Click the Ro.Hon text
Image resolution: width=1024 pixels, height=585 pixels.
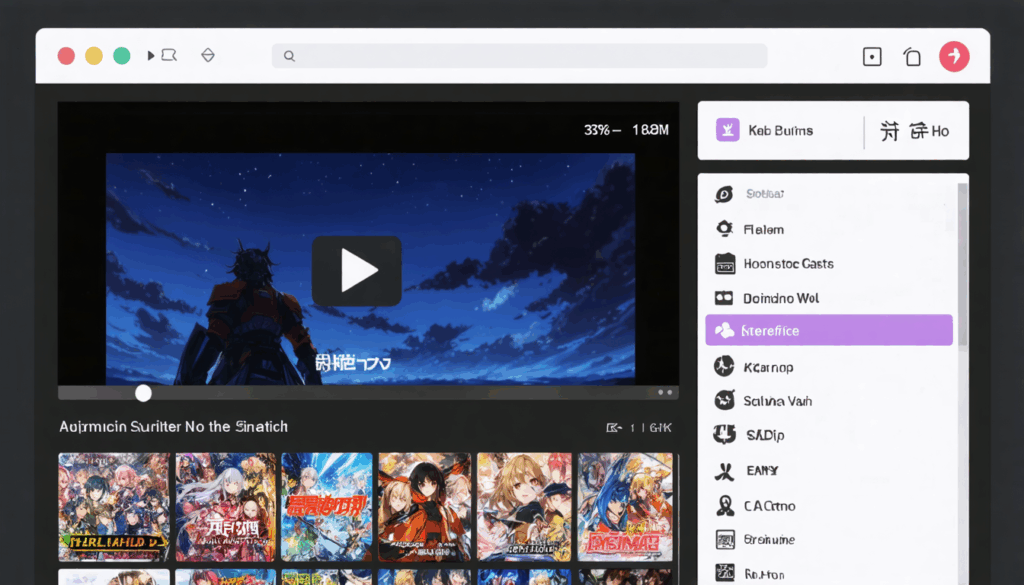(764, 575)
